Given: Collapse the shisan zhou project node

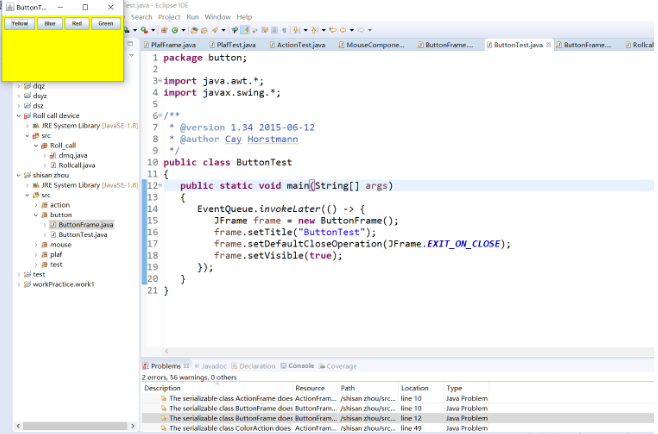Looking at the screenshot, I should pyautogui.click(x=18, y=175).
